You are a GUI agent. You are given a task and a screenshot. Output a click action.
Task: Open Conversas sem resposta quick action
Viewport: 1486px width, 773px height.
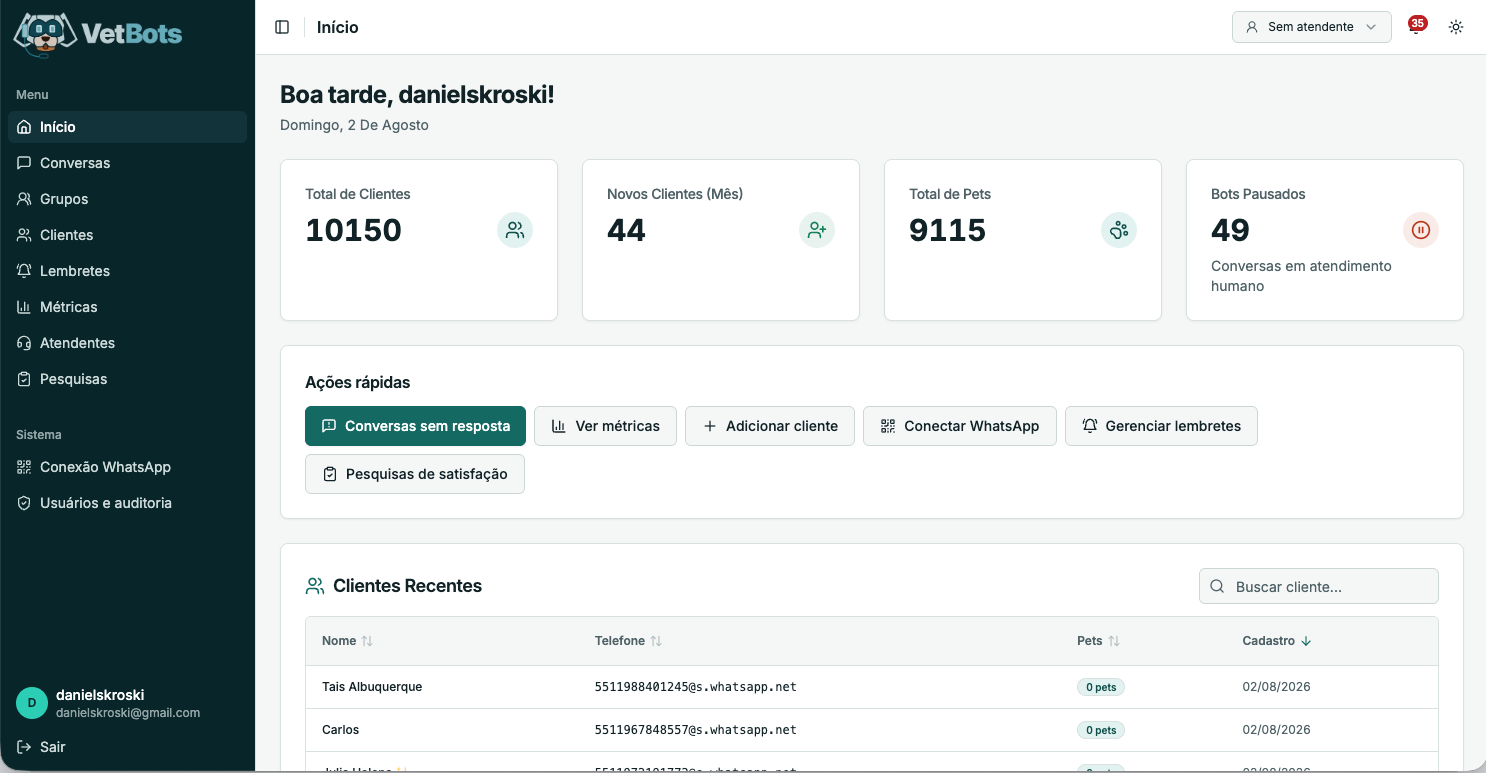pos(415,426)
